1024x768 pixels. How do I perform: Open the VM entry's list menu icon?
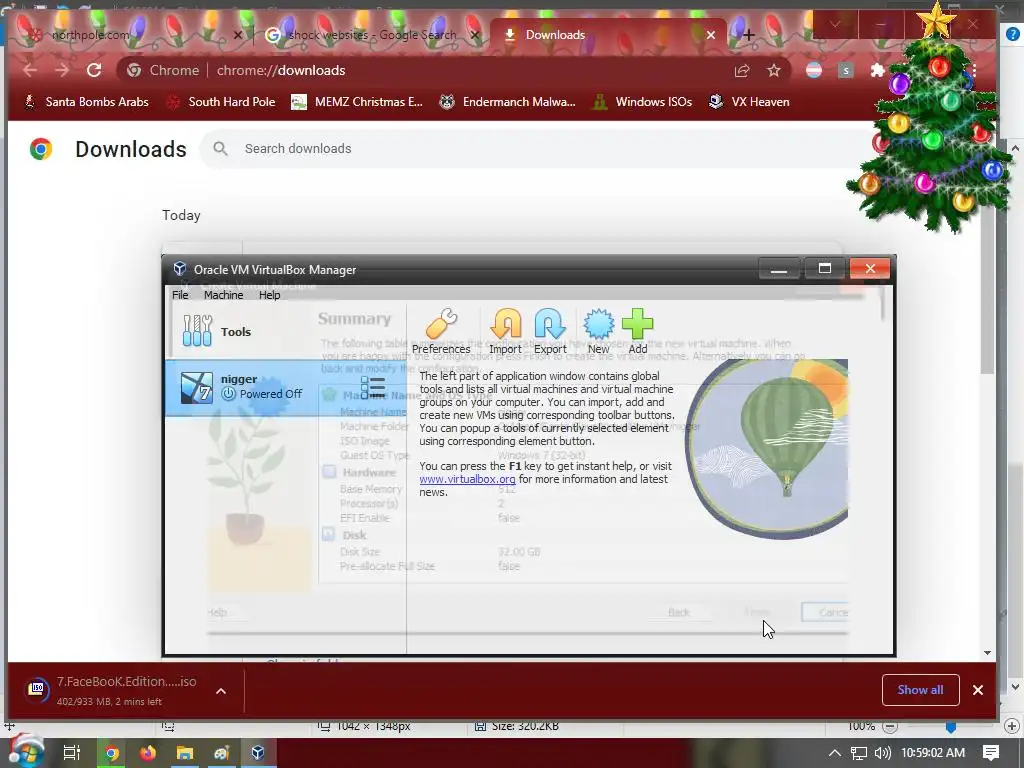click(373, 388)
